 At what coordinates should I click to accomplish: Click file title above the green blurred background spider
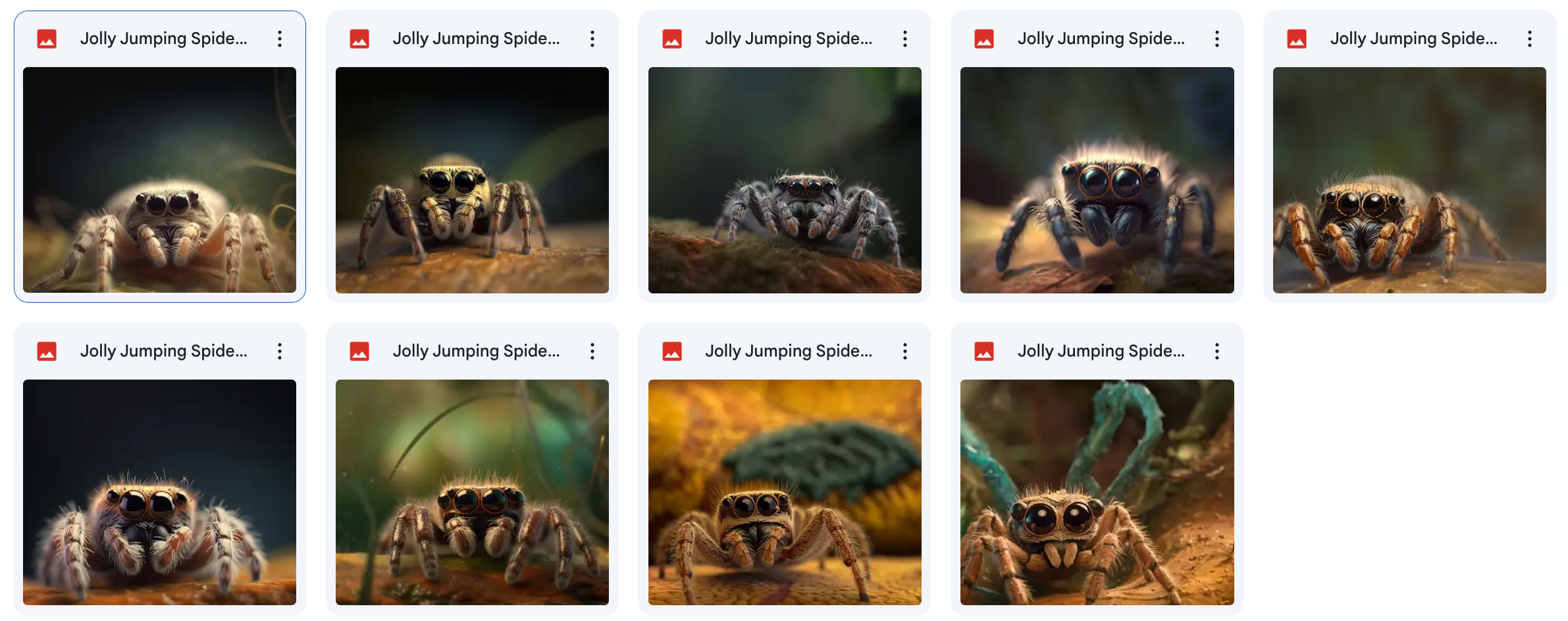click(x=476, y=351)
